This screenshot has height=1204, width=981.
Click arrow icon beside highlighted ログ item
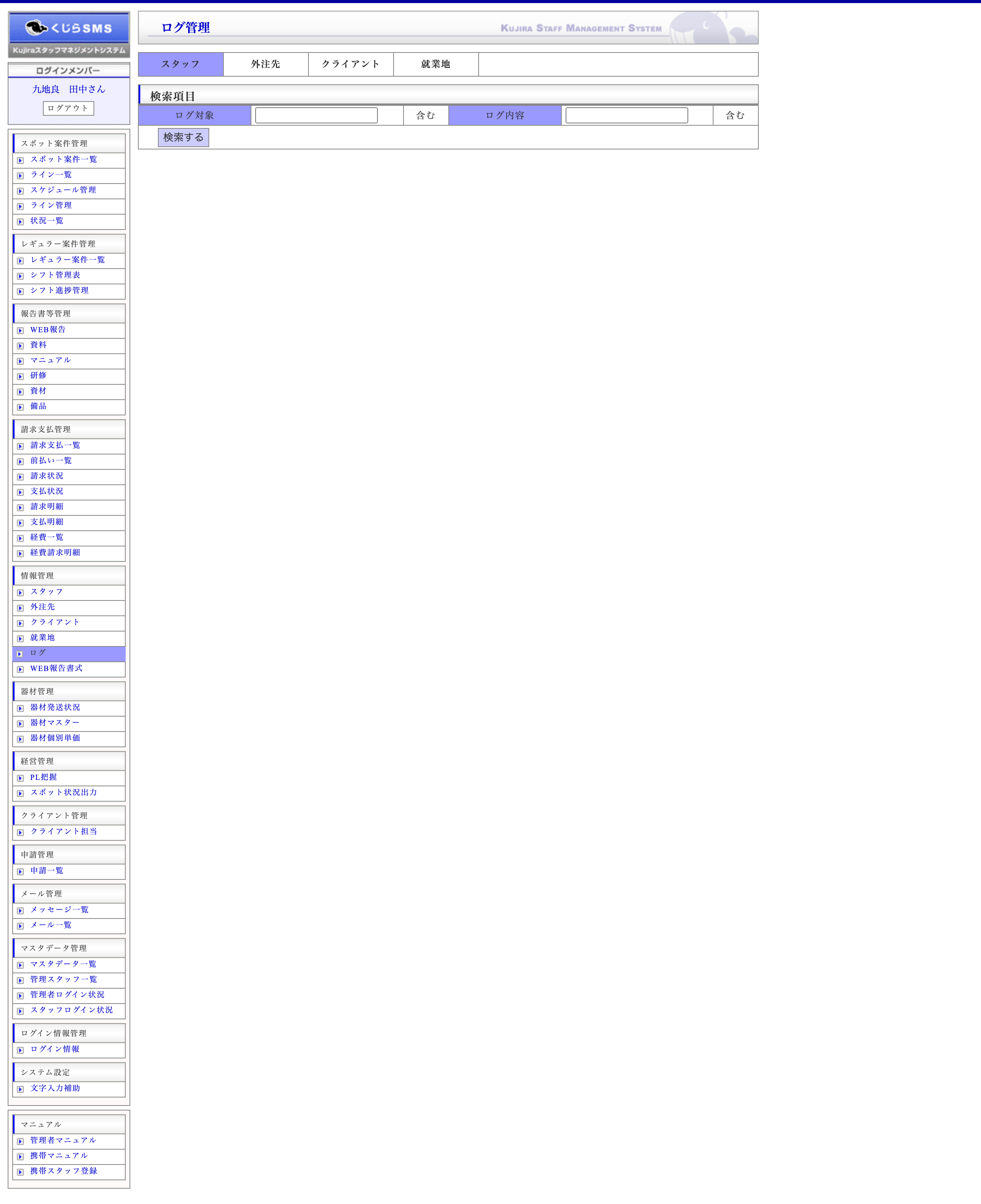click(20, 654)
